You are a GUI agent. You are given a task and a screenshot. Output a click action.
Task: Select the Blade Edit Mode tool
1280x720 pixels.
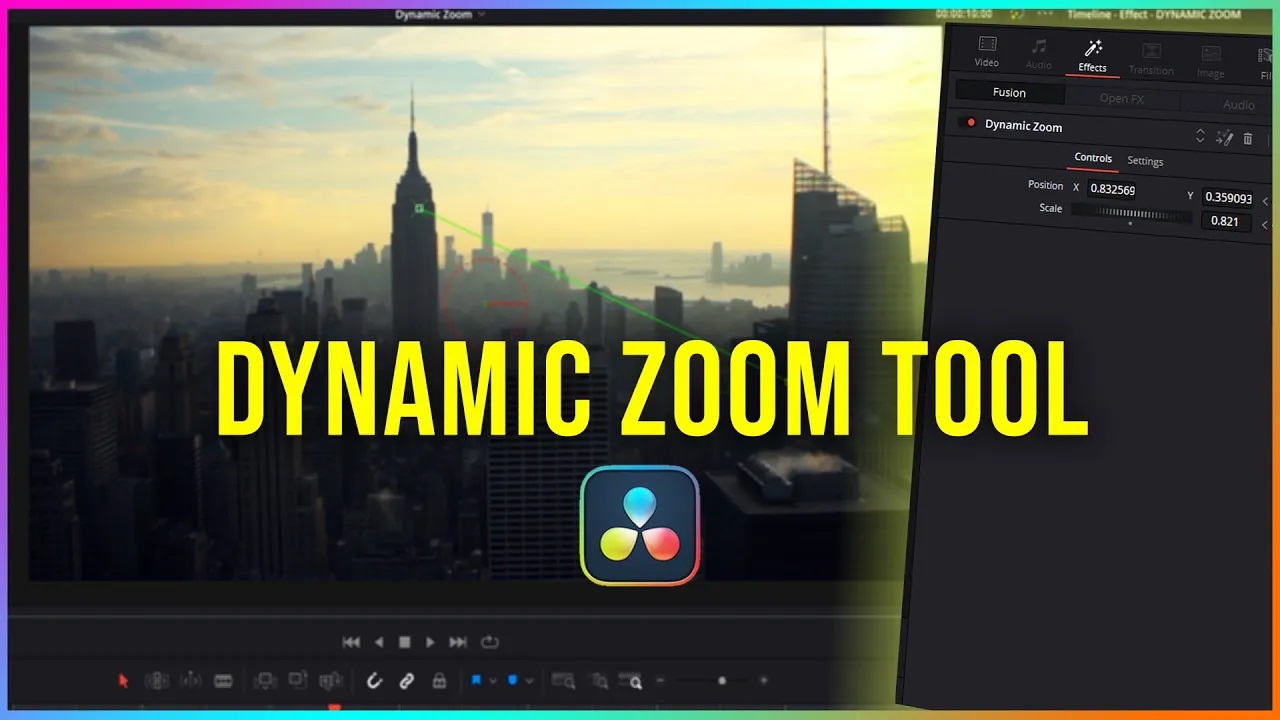[x=224, y=680]
